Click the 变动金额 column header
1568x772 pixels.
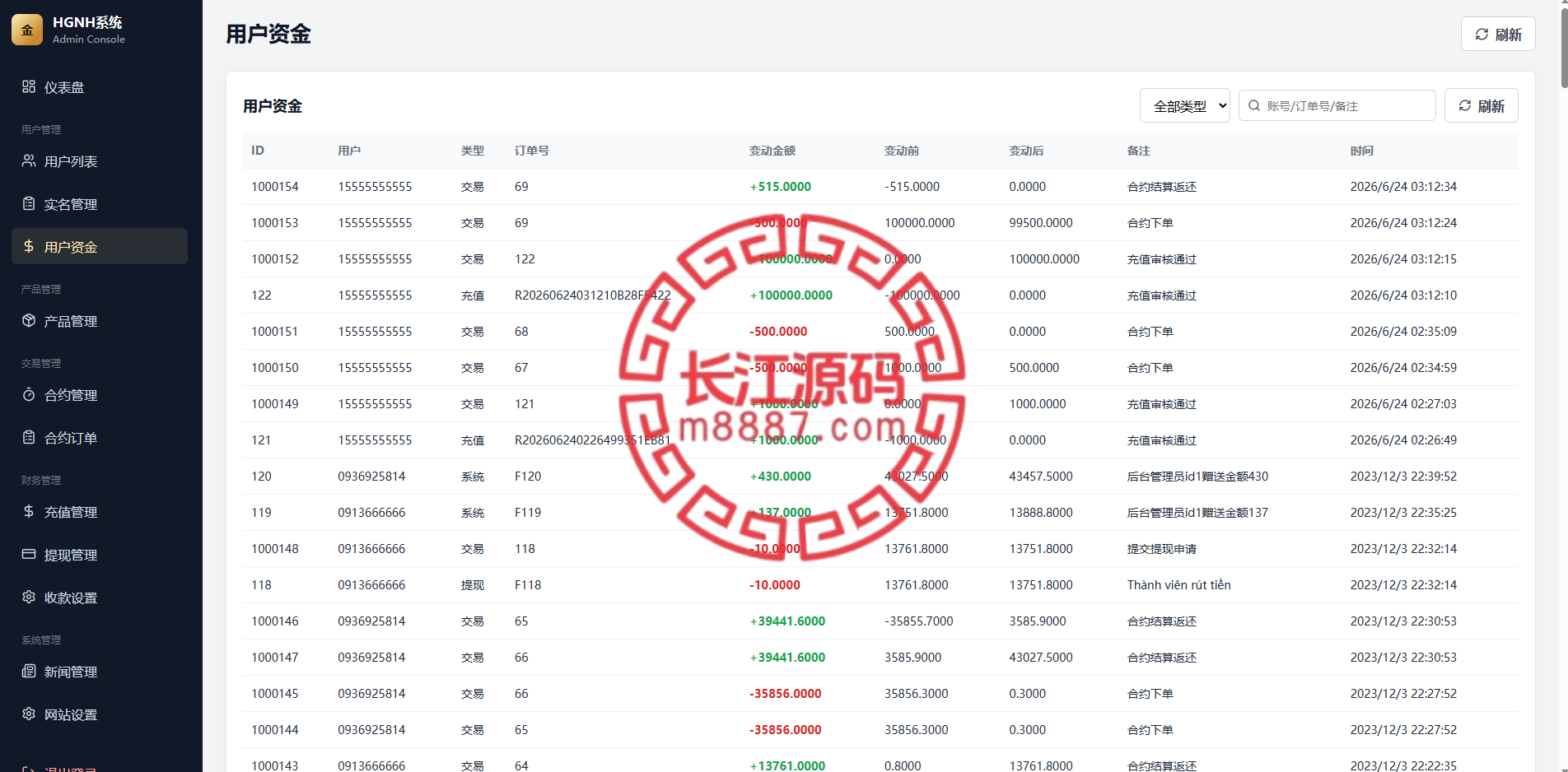(x=772, y=151)
